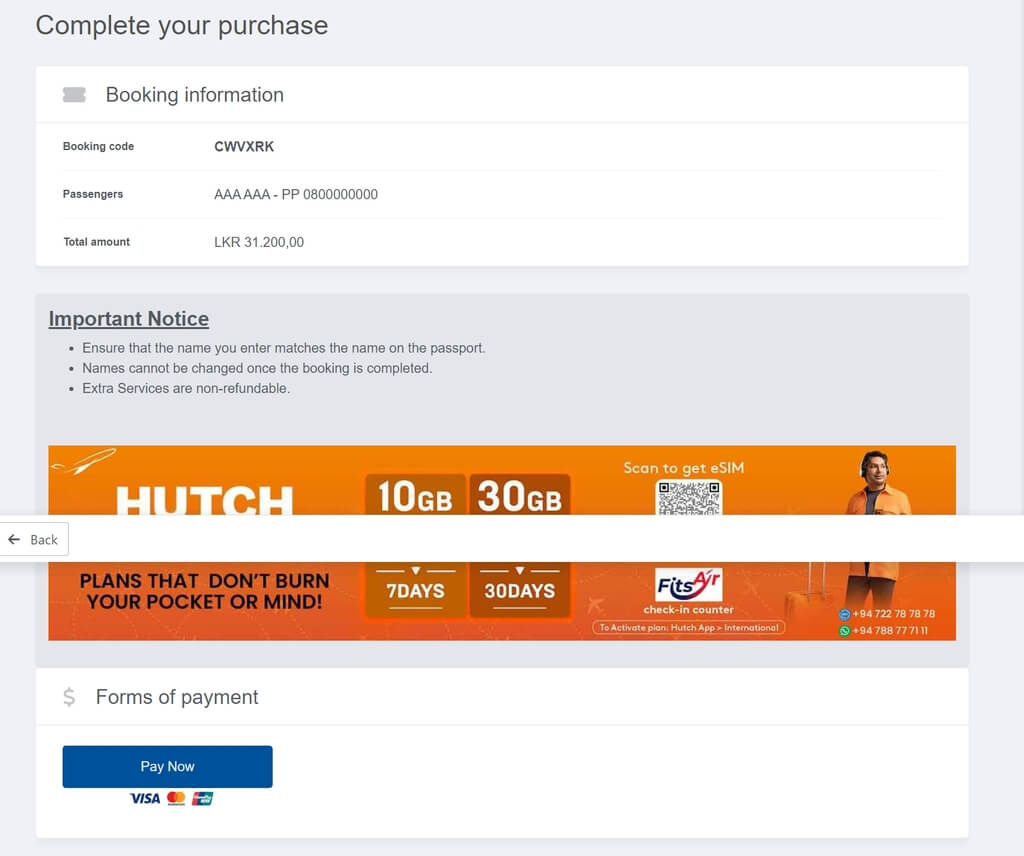Click the Mastercard logo

pyautogui.click(x=176, y=798)
